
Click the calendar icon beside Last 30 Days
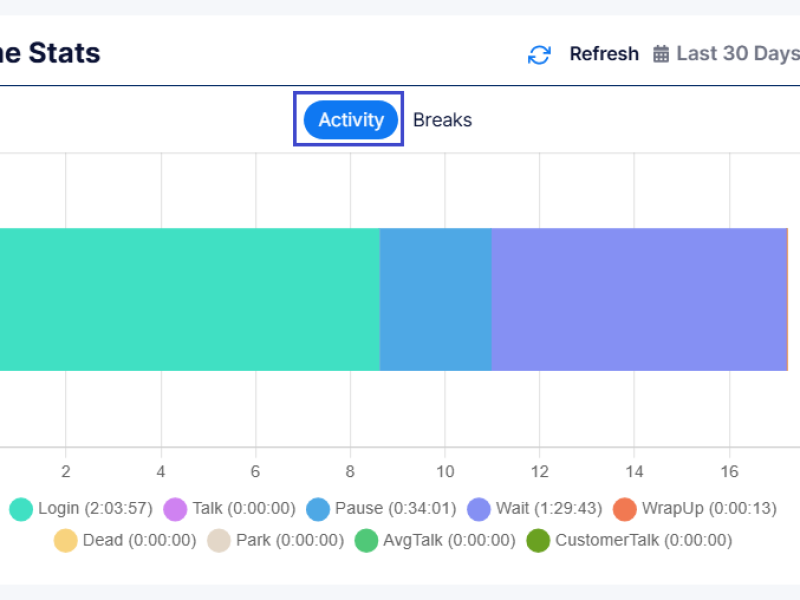(661, 54)
